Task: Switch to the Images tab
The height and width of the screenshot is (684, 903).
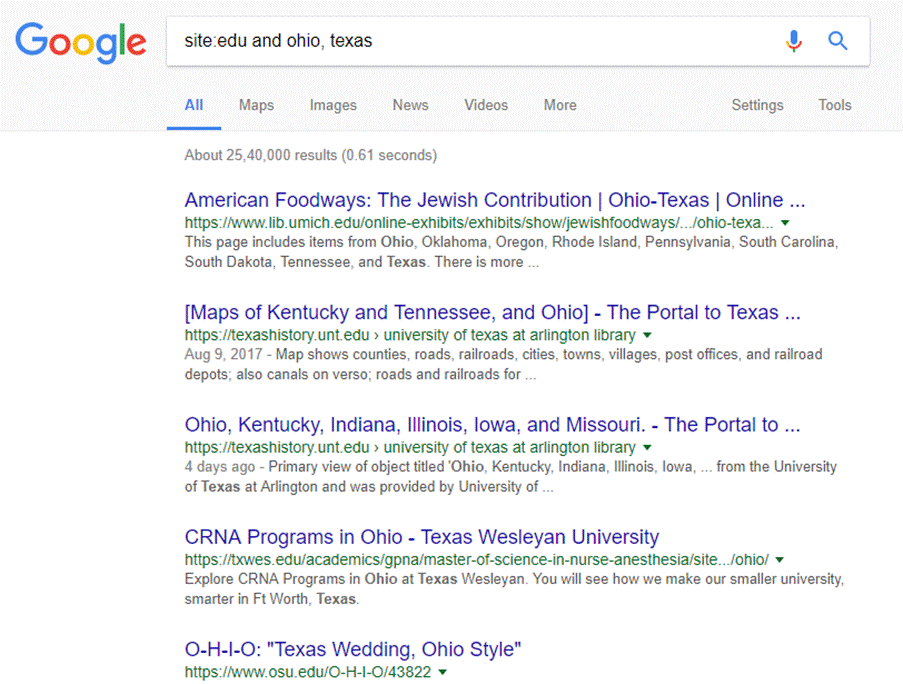Action: tap(333, 105)
